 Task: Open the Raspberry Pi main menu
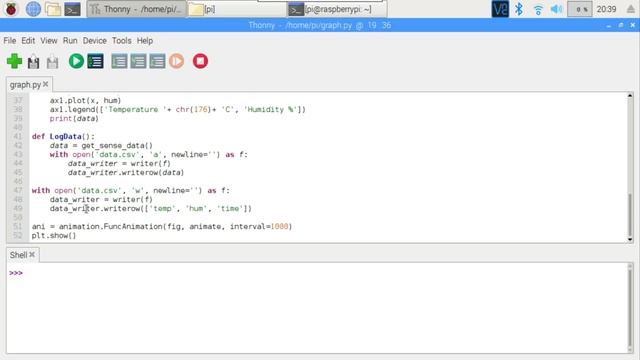tap(11, 9)
